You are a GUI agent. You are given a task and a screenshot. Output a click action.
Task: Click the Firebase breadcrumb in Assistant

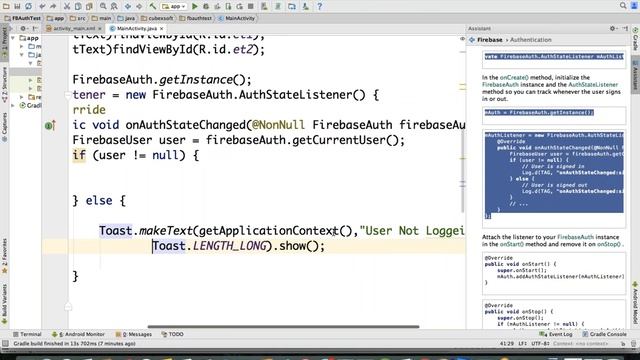(489, 40)
